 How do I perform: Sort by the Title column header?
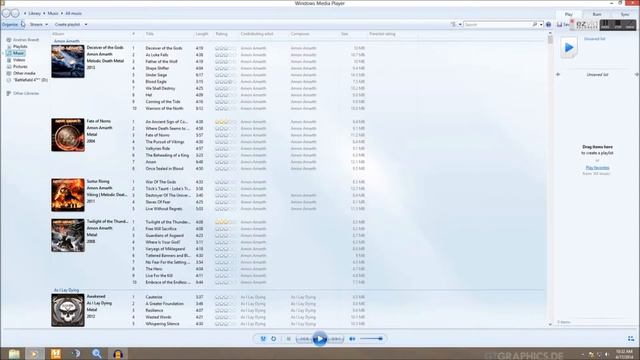click(150, 34)
